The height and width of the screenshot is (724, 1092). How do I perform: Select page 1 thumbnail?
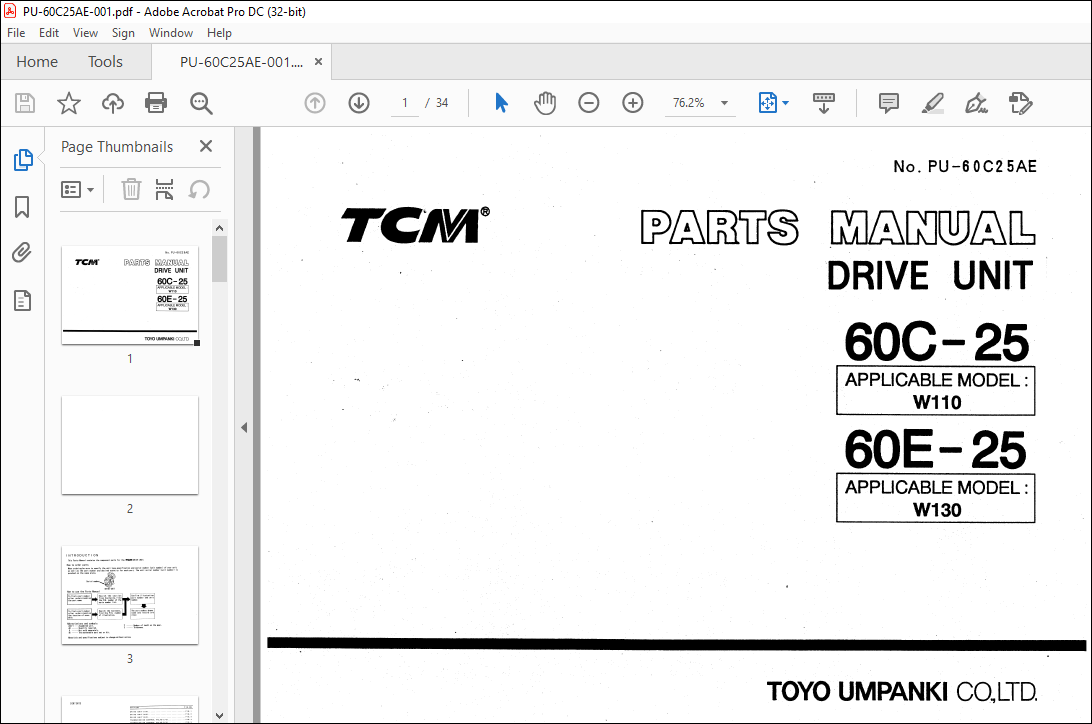130,295
